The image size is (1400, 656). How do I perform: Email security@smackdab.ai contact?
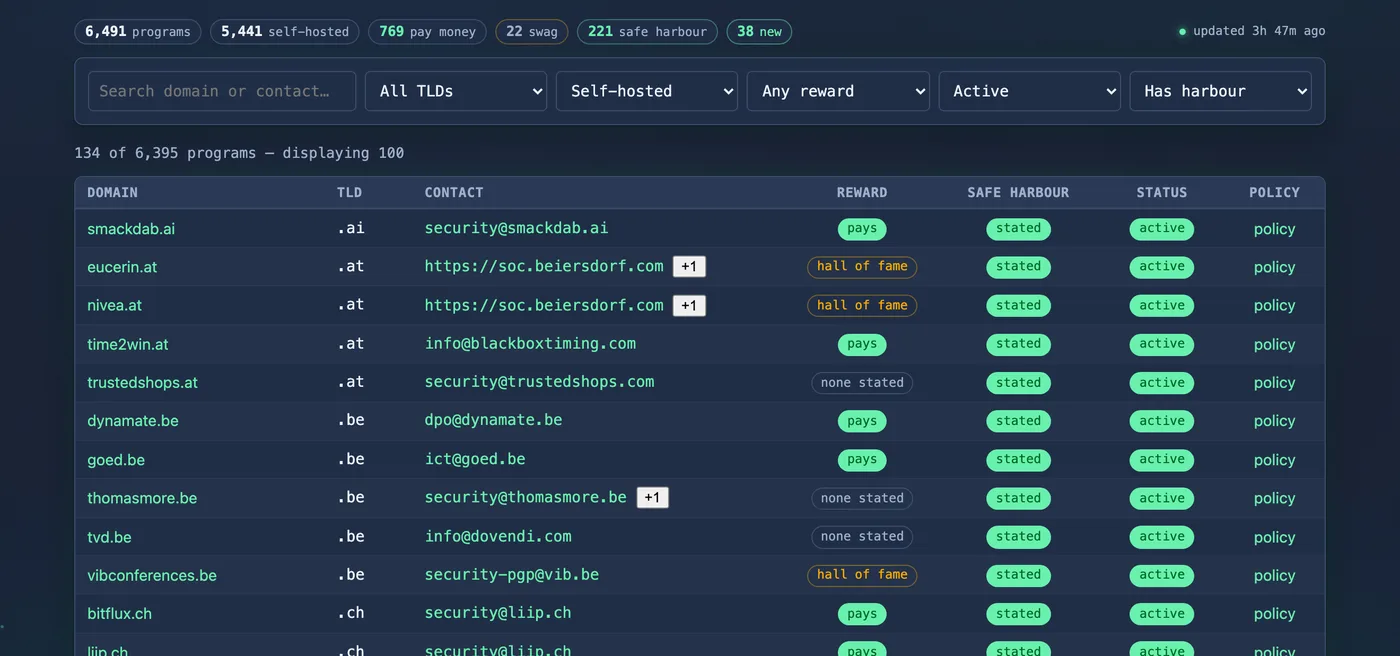click(x=517, y=228)
